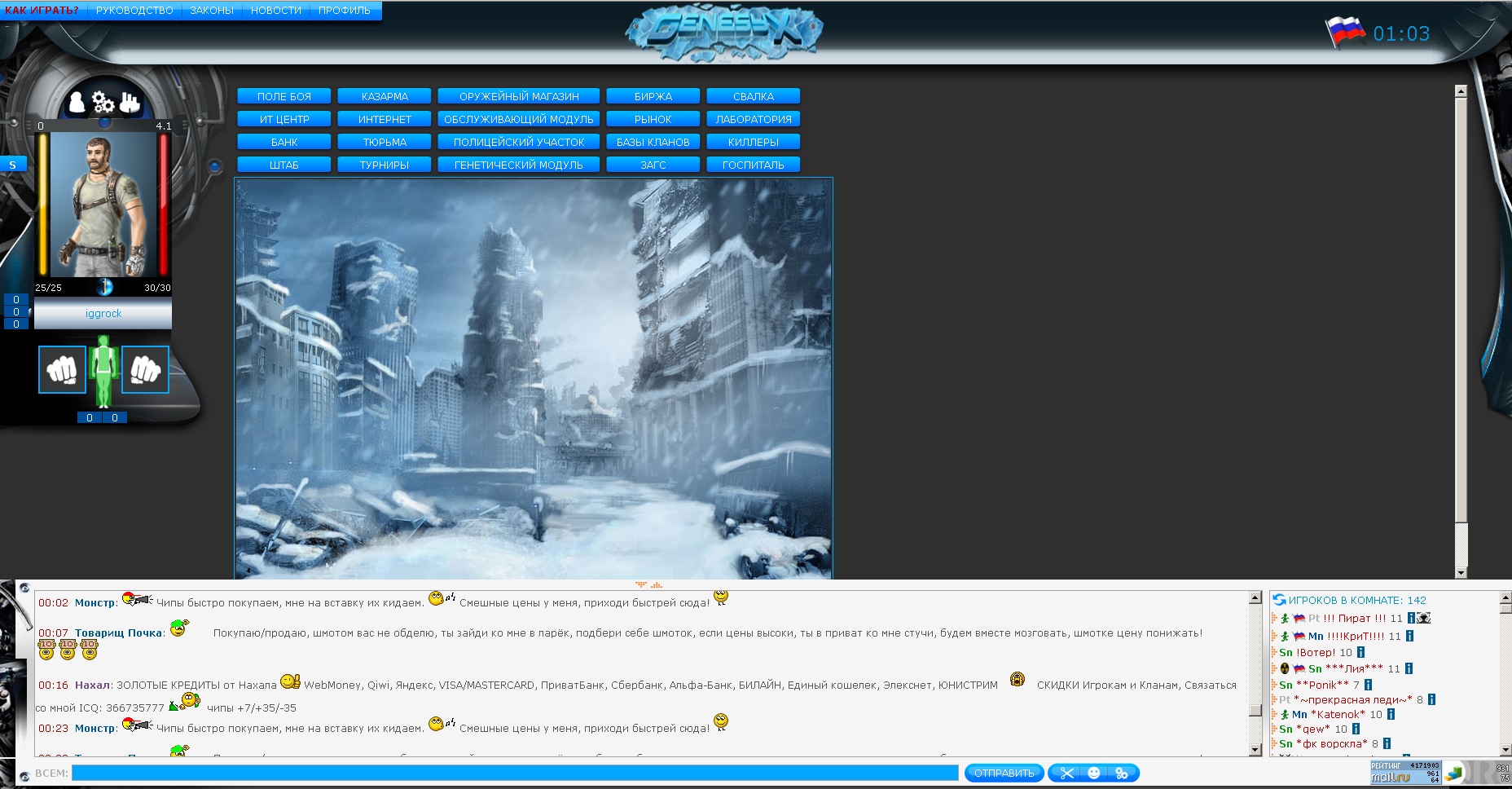Viewport: 1512px width, 789px height.
Task: Open chat settings gears icon
Action: [x=1122, y=773]
